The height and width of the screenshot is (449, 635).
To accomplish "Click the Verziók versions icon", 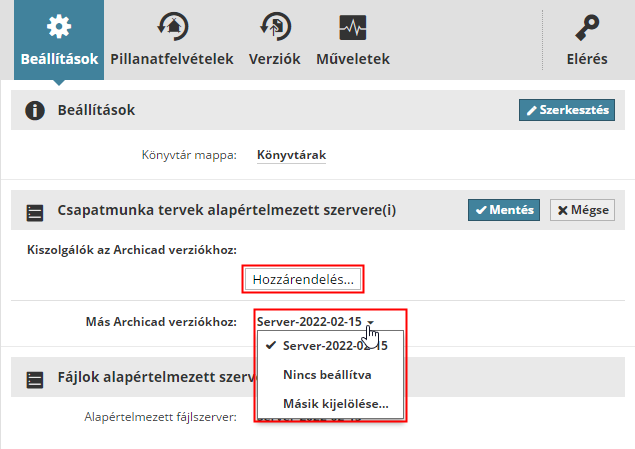I will point(273,26).
